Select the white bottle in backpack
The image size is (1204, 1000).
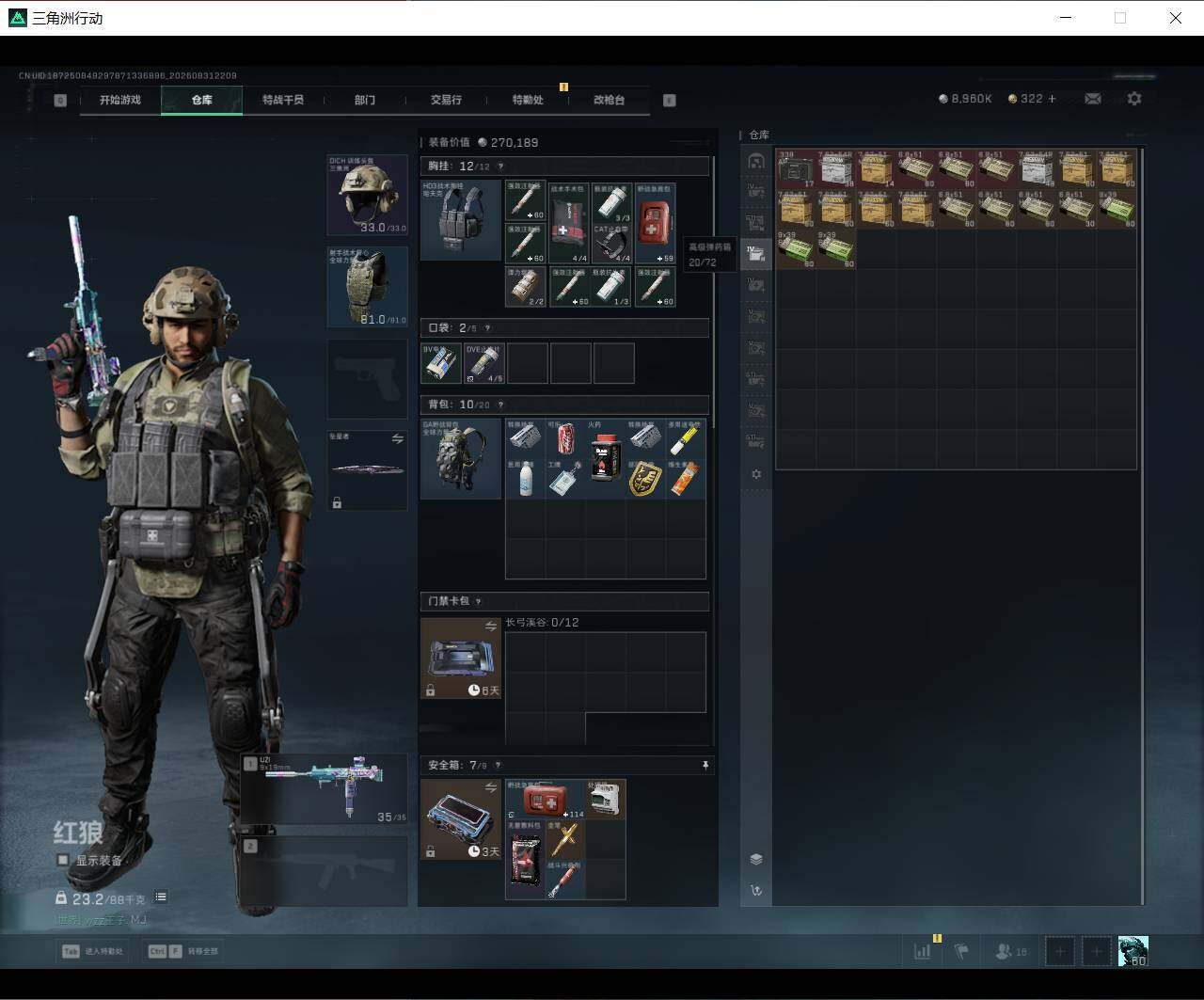[526, 479]
